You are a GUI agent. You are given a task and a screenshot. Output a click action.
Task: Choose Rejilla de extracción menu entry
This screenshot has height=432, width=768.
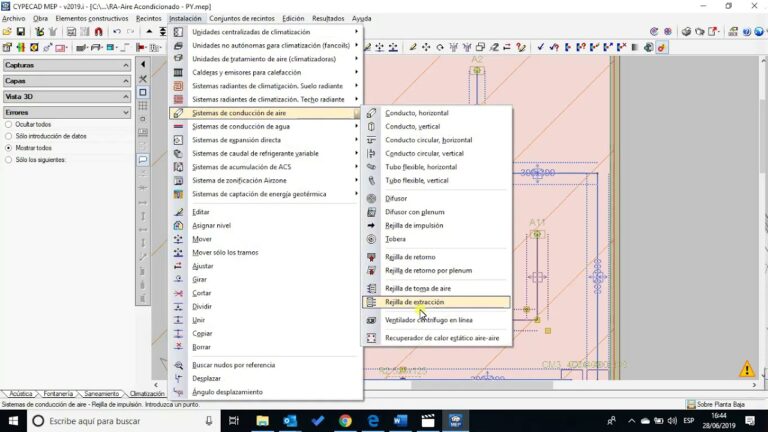click(x=436, y=302)
